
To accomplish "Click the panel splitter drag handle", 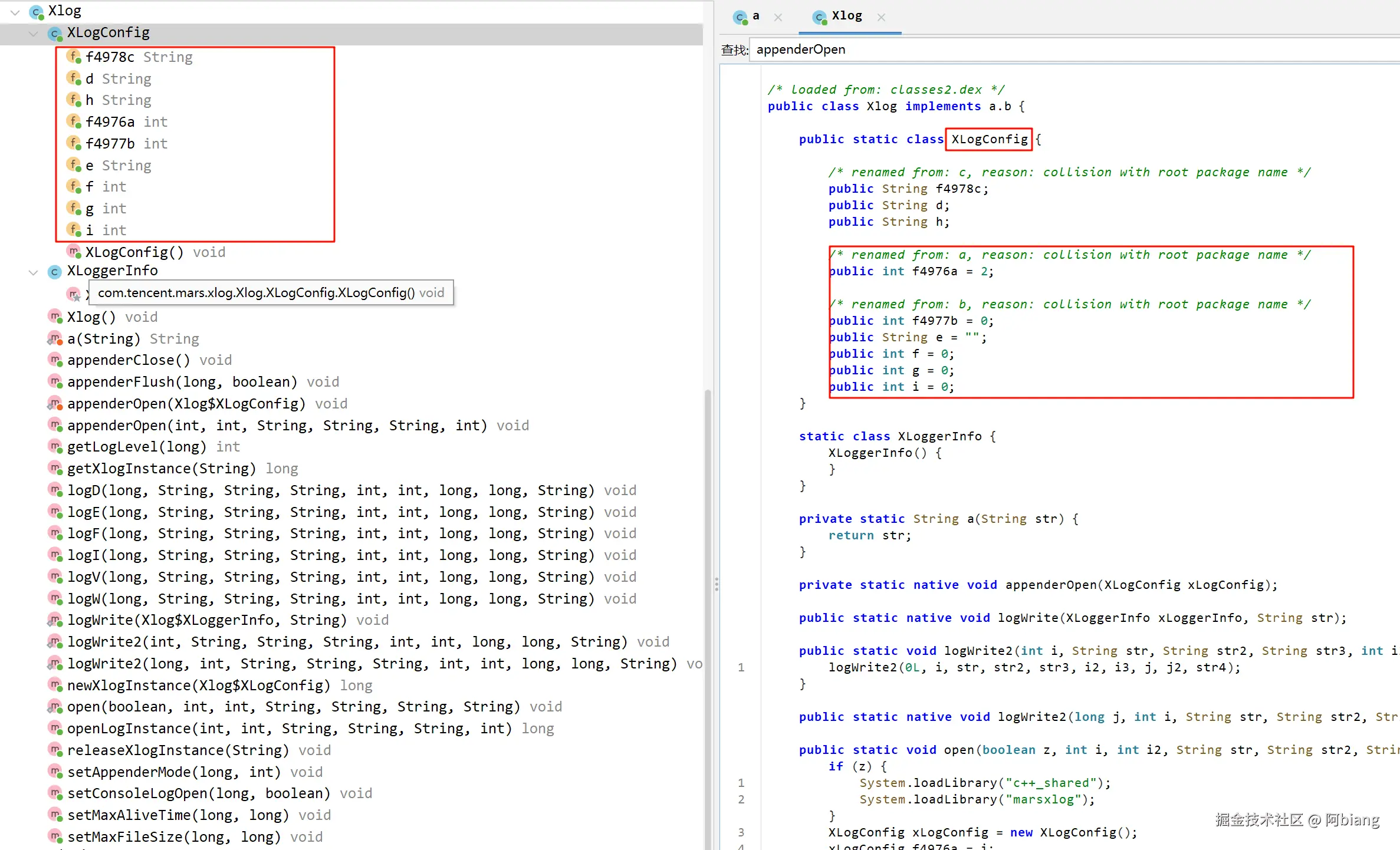I will [x=716, y=584].
